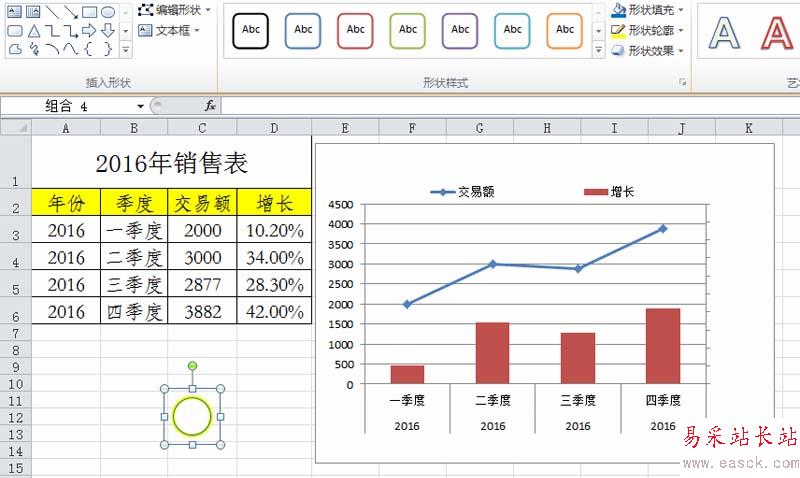Click the Name Box showing 组合 4
Screen dimensions: 800x478
point(66,106)
